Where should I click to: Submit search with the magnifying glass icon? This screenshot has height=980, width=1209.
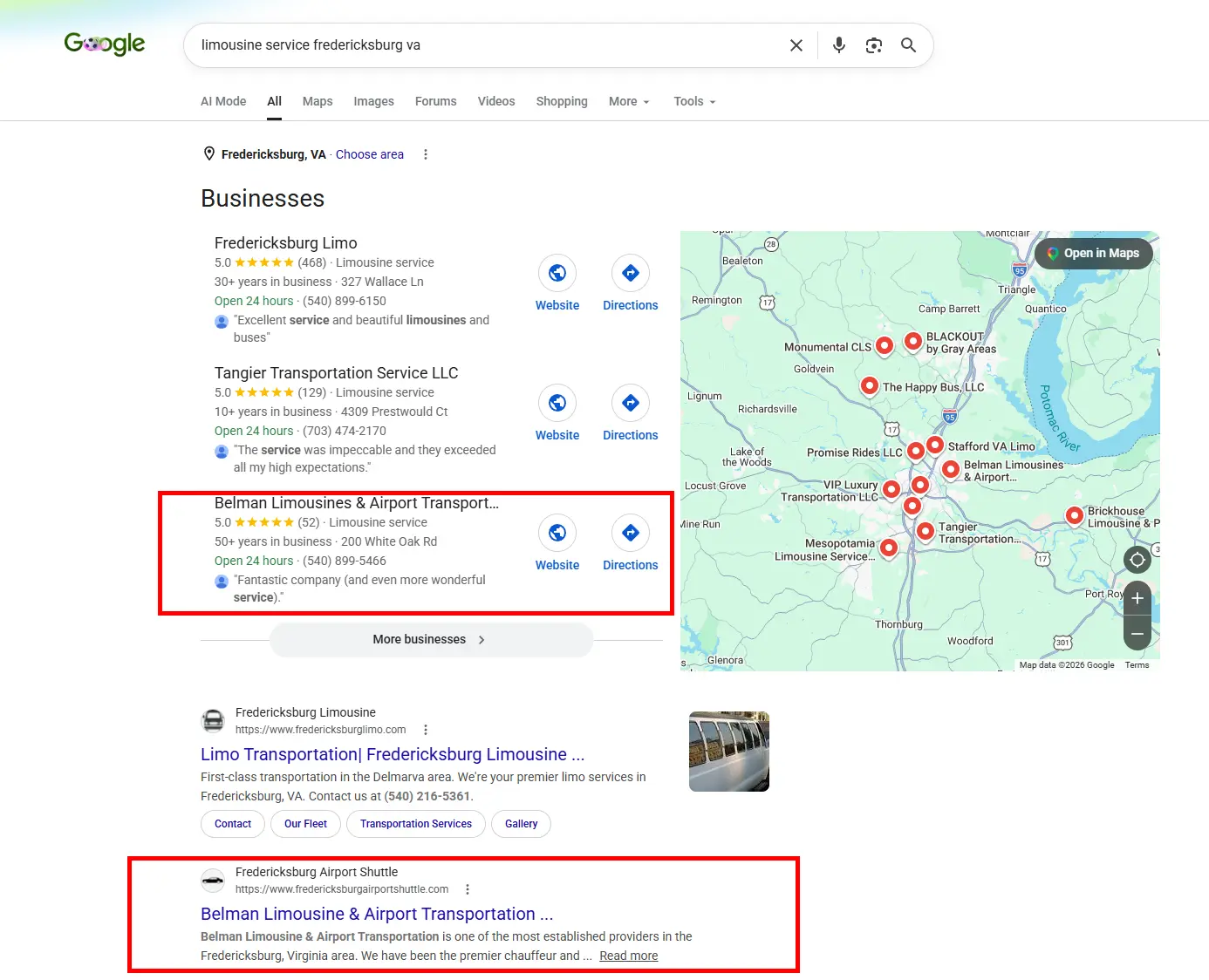pyautogui.click(x=908, y=45)
